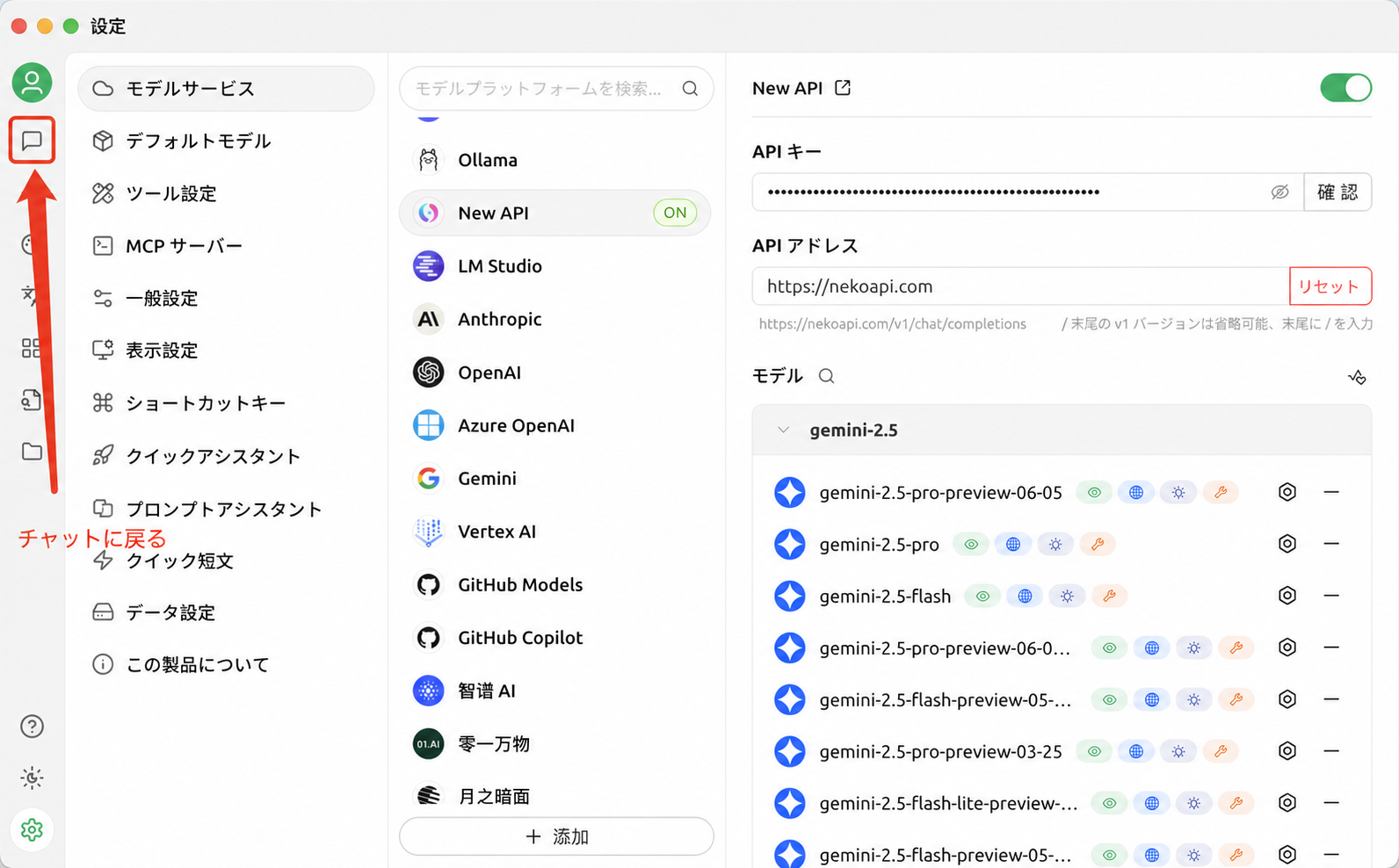Select クイックアシスタント in settings menu
Screen dimensions: 1399x868
[x=227, y=456]
